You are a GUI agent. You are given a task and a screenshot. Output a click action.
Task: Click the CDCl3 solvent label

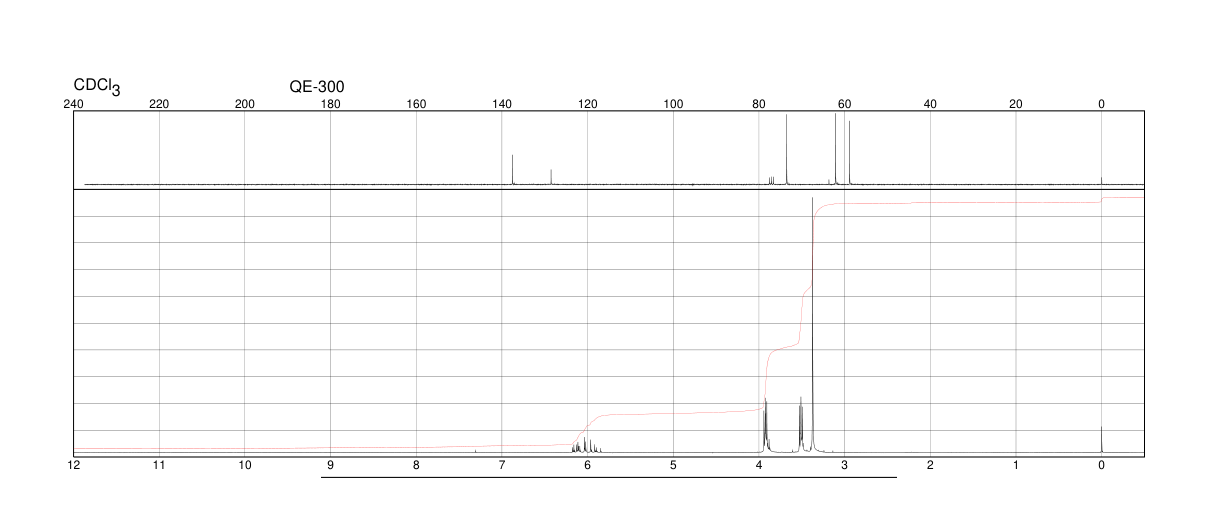coord(96,87)
